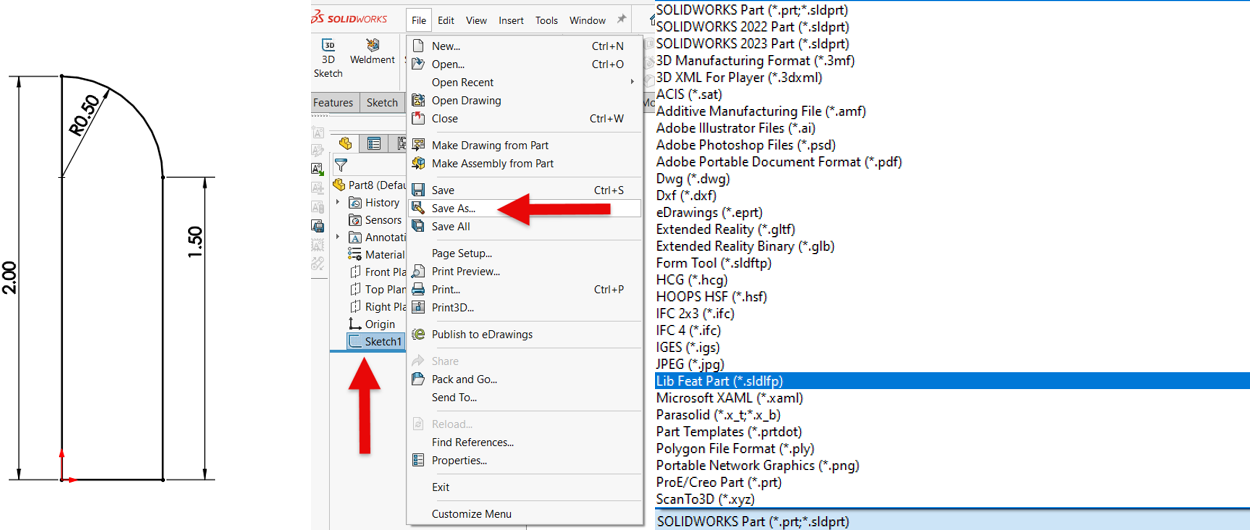Click the Publish to eDrawings icon
Viewport: 1252px width, 530px height.
click(418, 334)
